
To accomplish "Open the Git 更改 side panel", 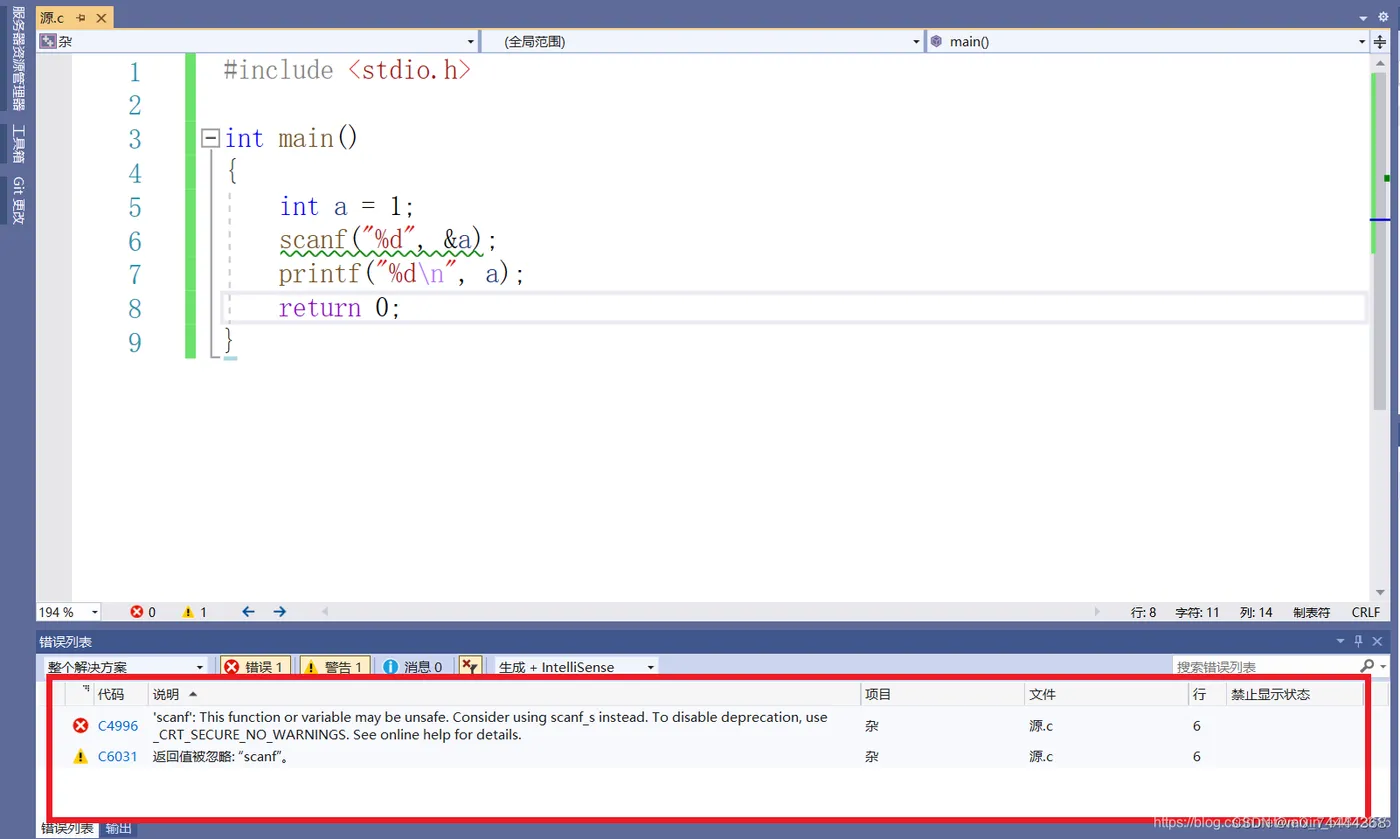I will click(18, 201).
